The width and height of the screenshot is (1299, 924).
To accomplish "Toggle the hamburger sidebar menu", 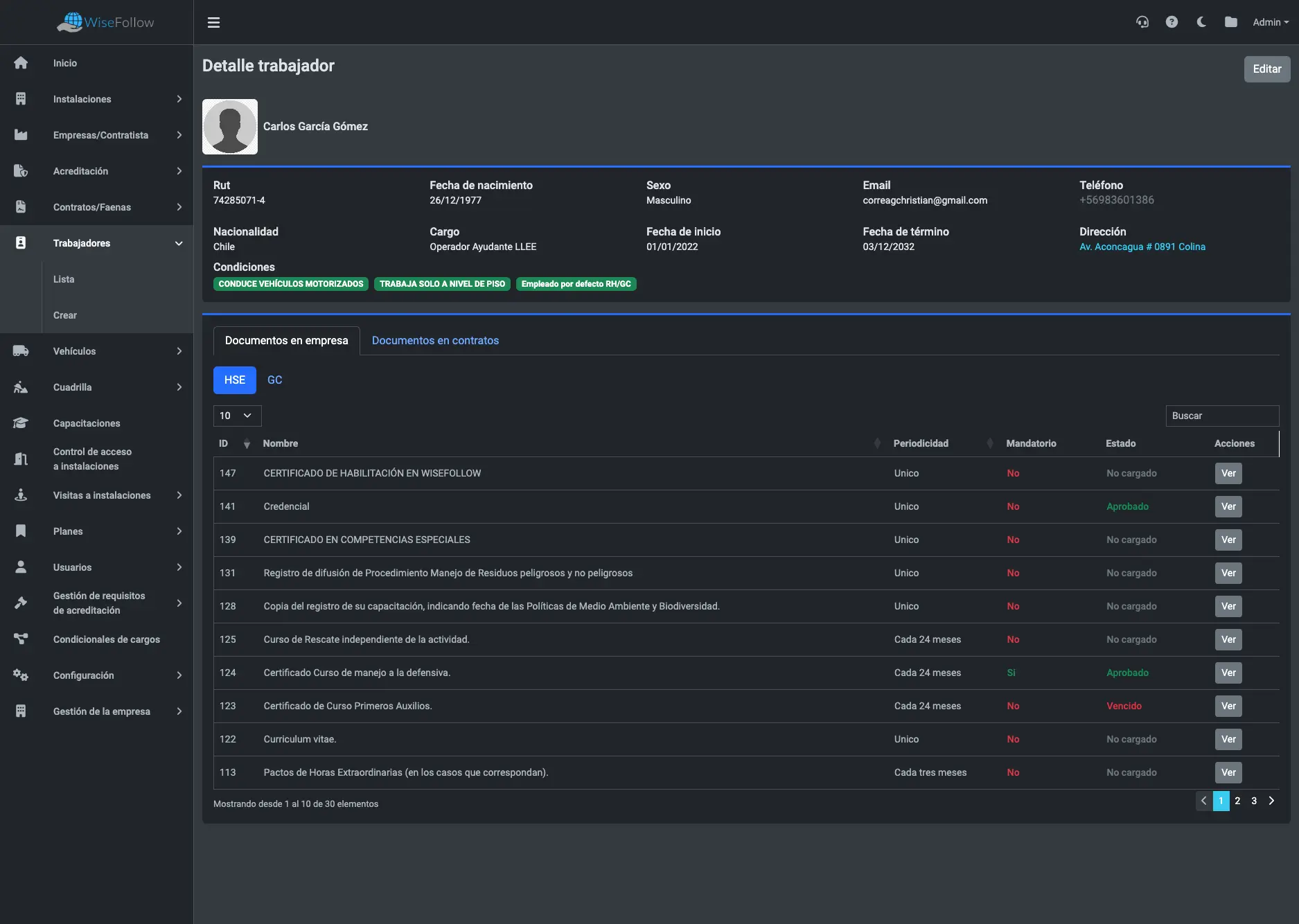I will tap(213, 22).
